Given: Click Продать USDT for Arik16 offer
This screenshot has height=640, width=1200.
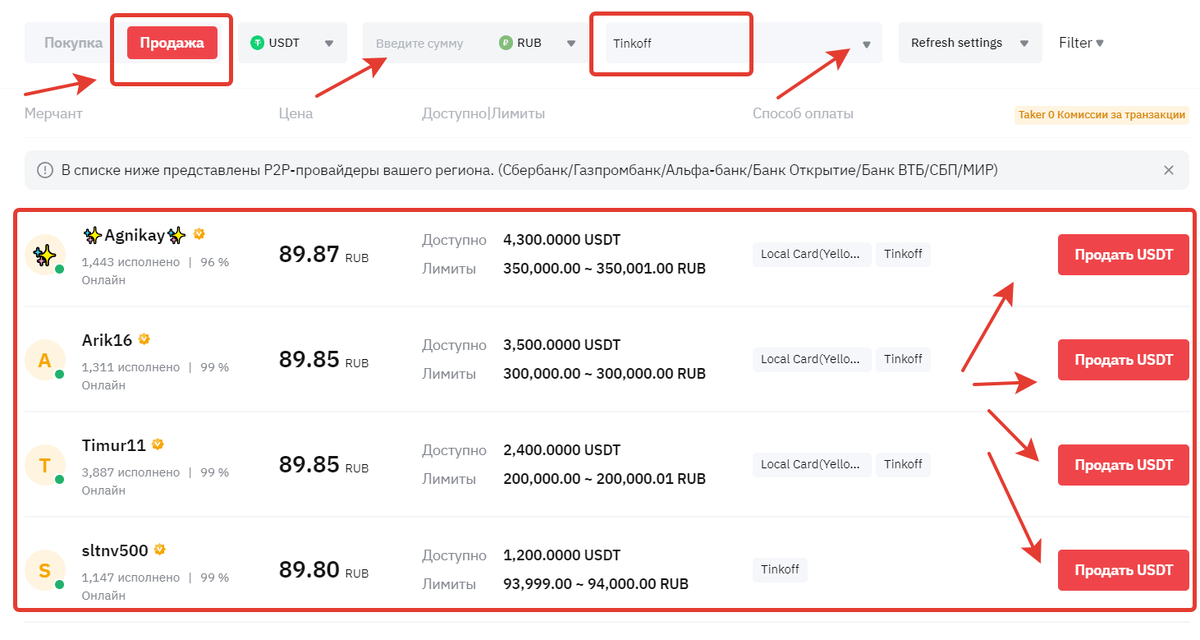Looking at the screenshot, I should [x=1123, y=360].
